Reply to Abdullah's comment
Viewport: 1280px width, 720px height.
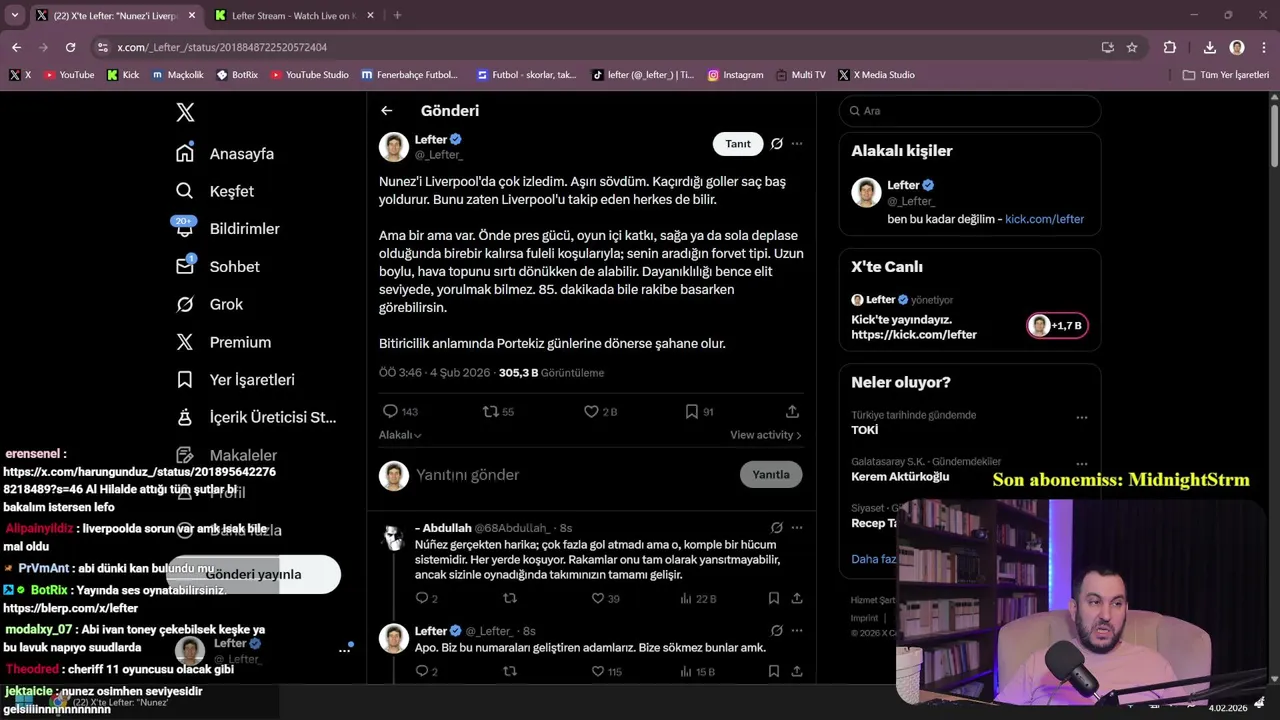pos(426,598)
